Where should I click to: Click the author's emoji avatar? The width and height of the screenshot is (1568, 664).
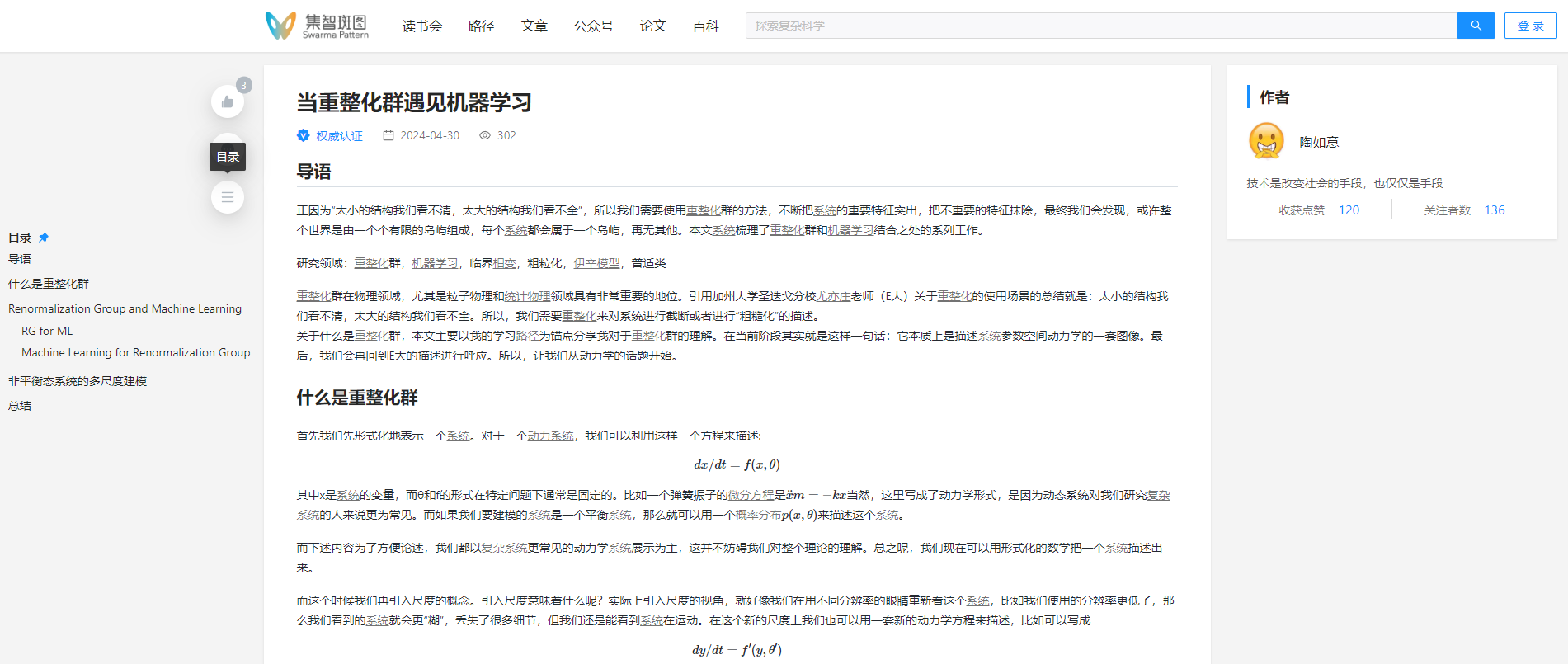[x=1266, y=141]
